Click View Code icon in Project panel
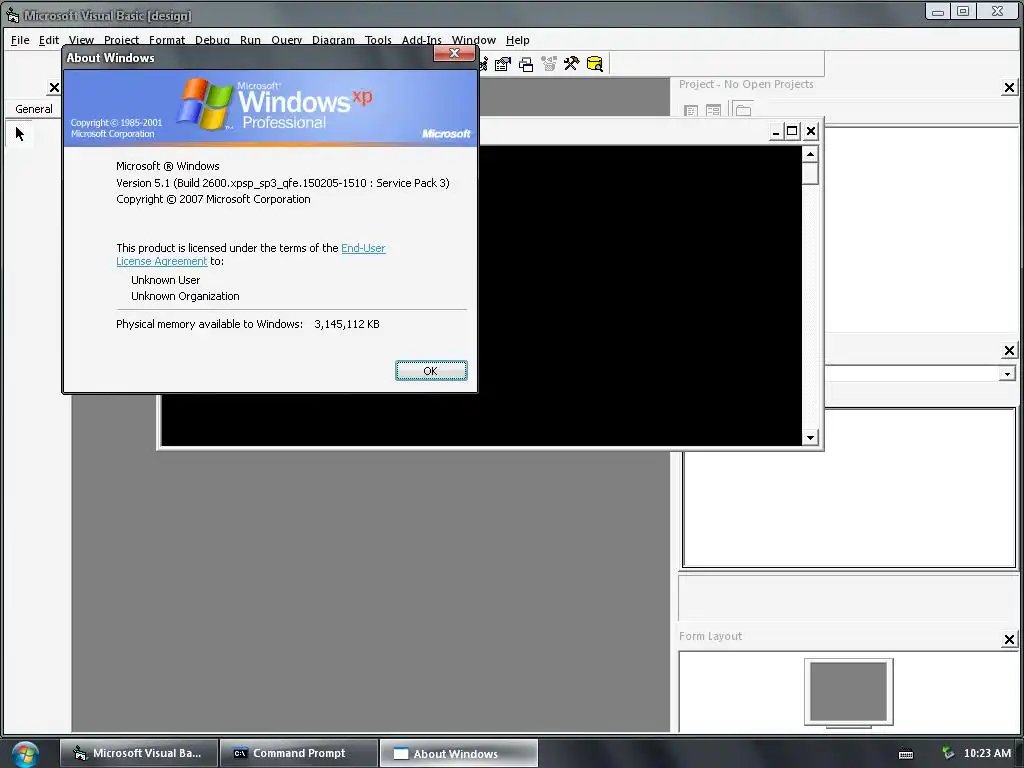This screenshot has height=768, width=1024. (691, 110)
